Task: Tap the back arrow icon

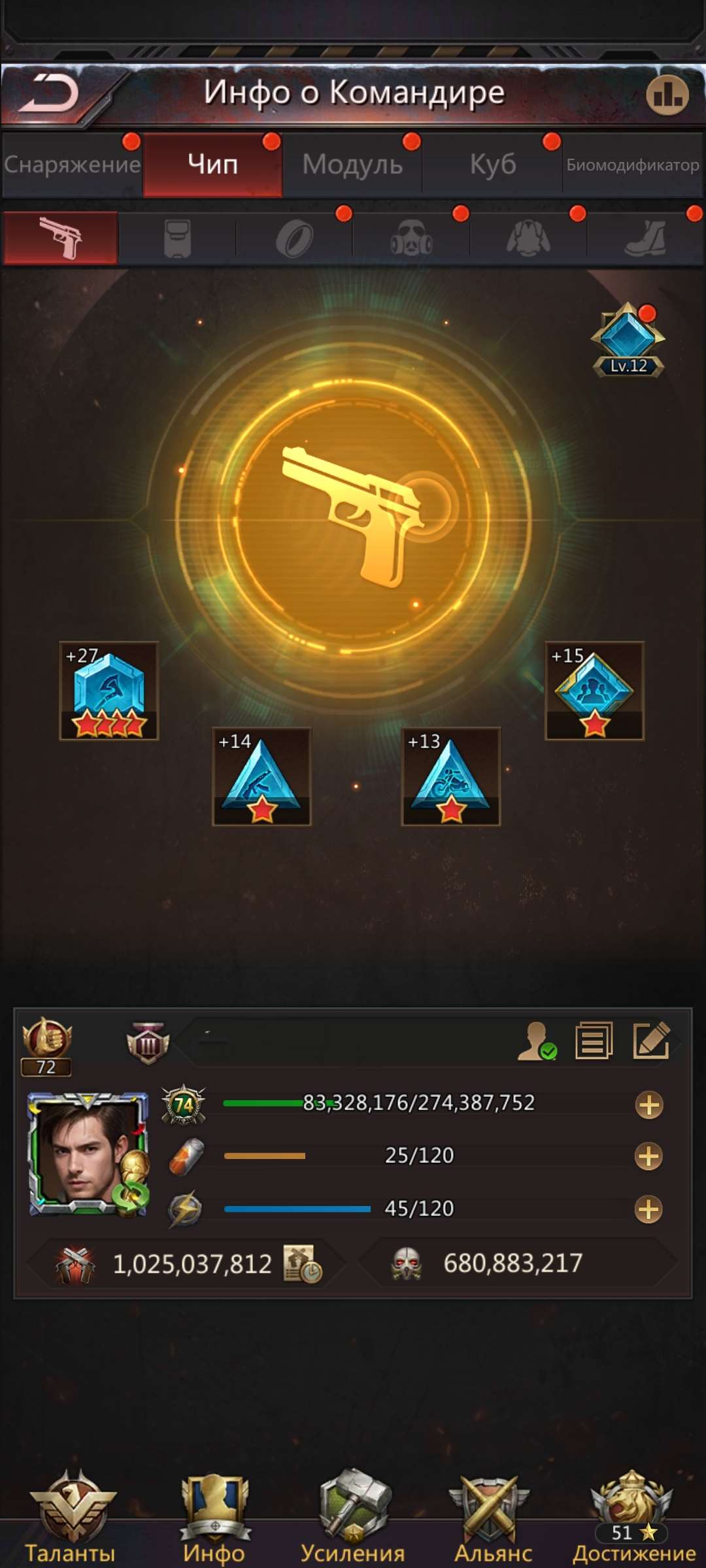Action: 49,93
